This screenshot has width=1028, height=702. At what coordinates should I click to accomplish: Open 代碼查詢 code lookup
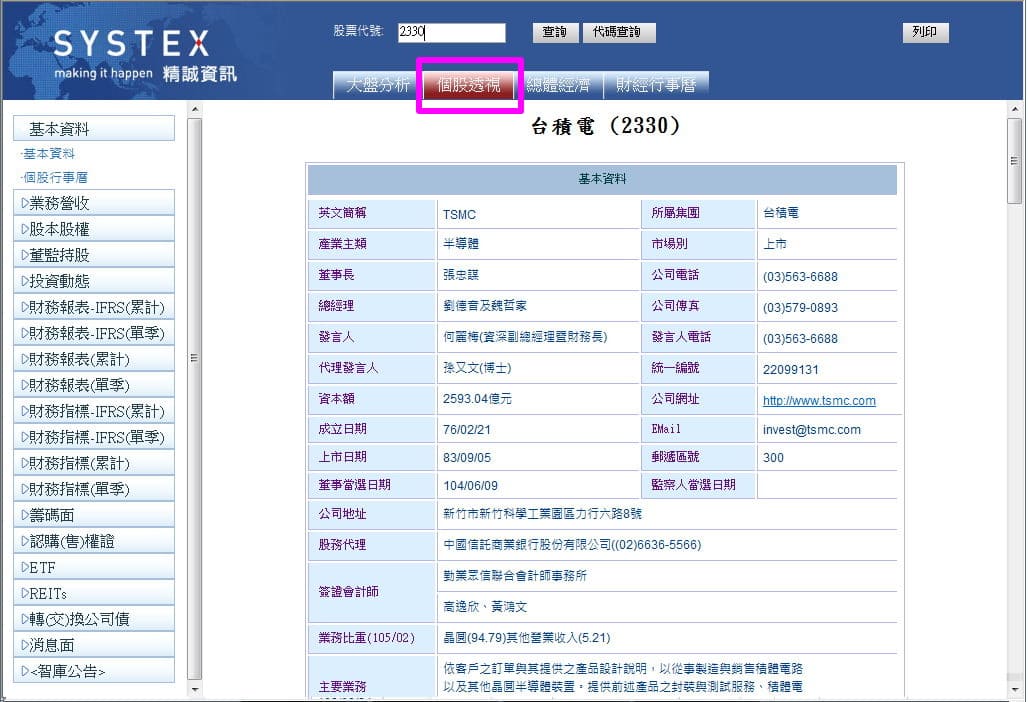[x=618, y=33]
